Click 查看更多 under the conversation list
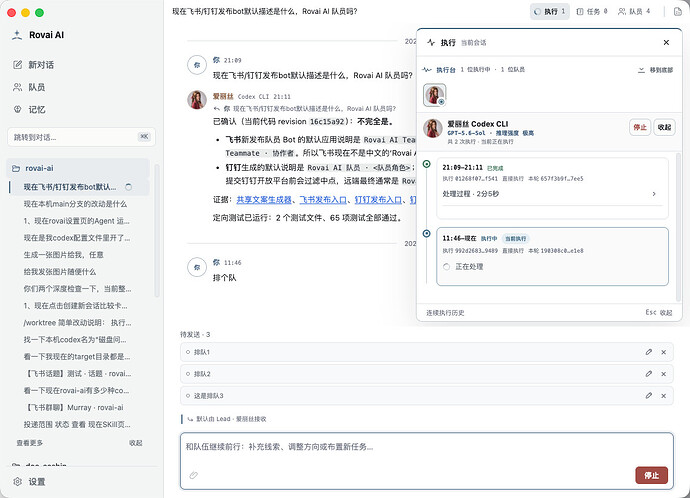This screenshot has height=498, width=690. click(x=30, y=443)
